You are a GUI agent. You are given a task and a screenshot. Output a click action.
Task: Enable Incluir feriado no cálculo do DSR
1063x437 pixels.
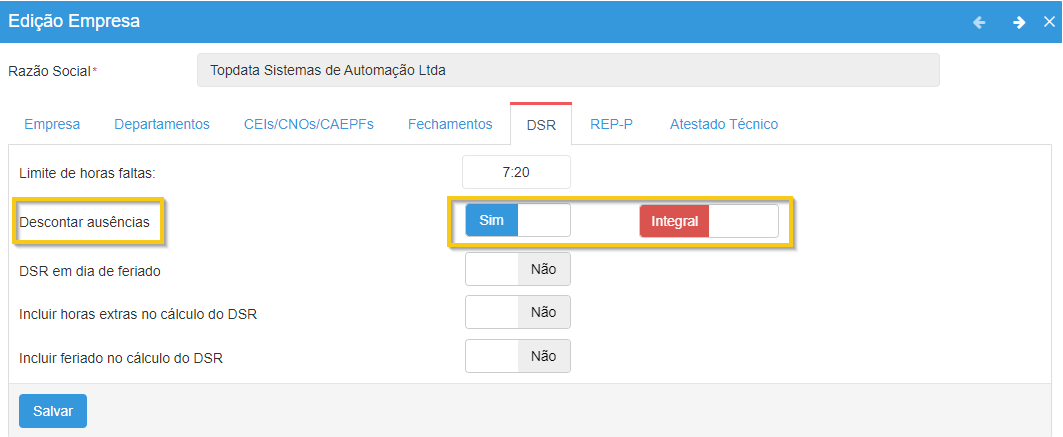coord(518,356)
